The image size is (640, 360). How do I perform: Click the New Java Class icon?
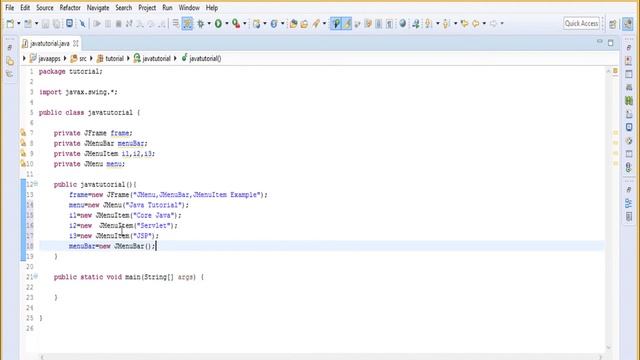click(x=274, y=24)
